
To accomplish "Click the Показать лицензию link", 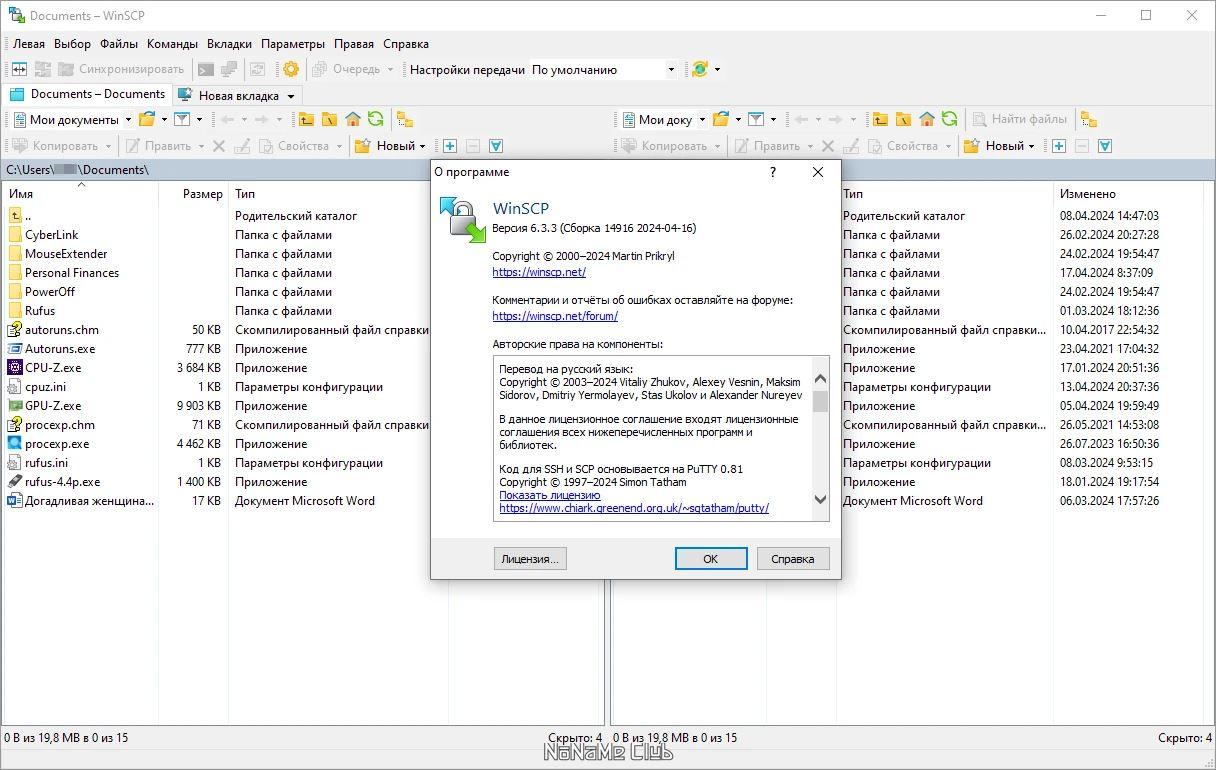I will click(550, 495).
